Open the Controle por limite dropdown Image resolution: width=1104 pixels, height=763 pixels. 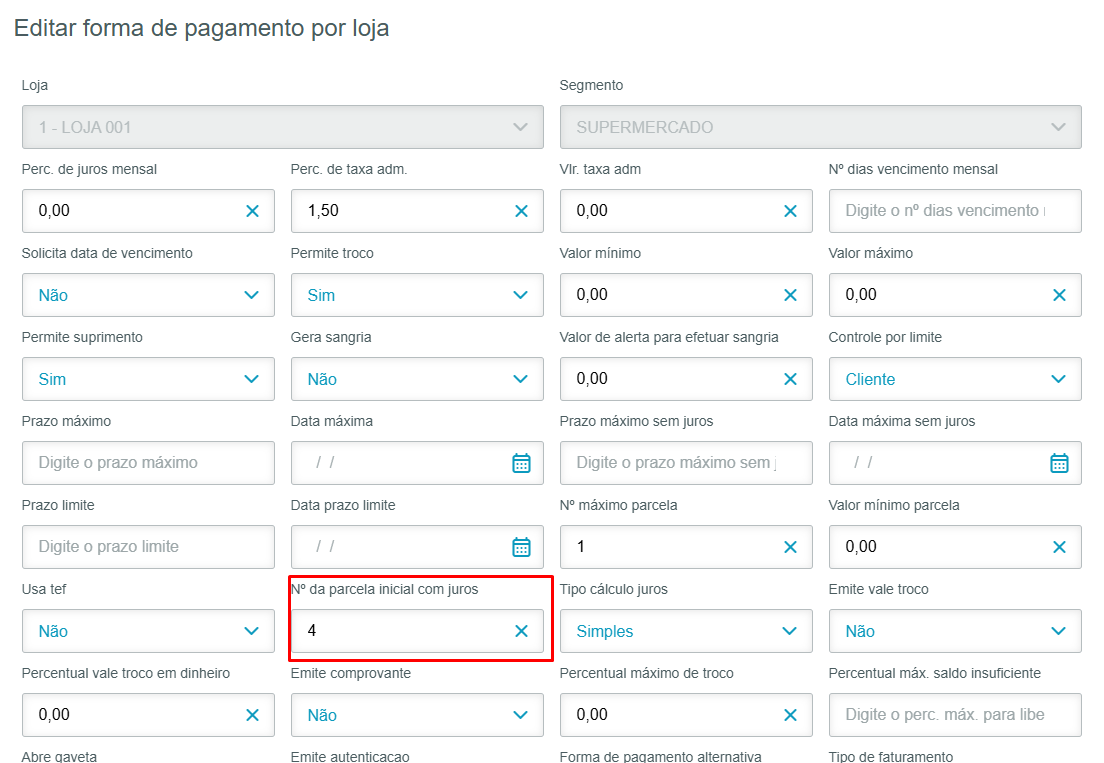[1058, 379]
